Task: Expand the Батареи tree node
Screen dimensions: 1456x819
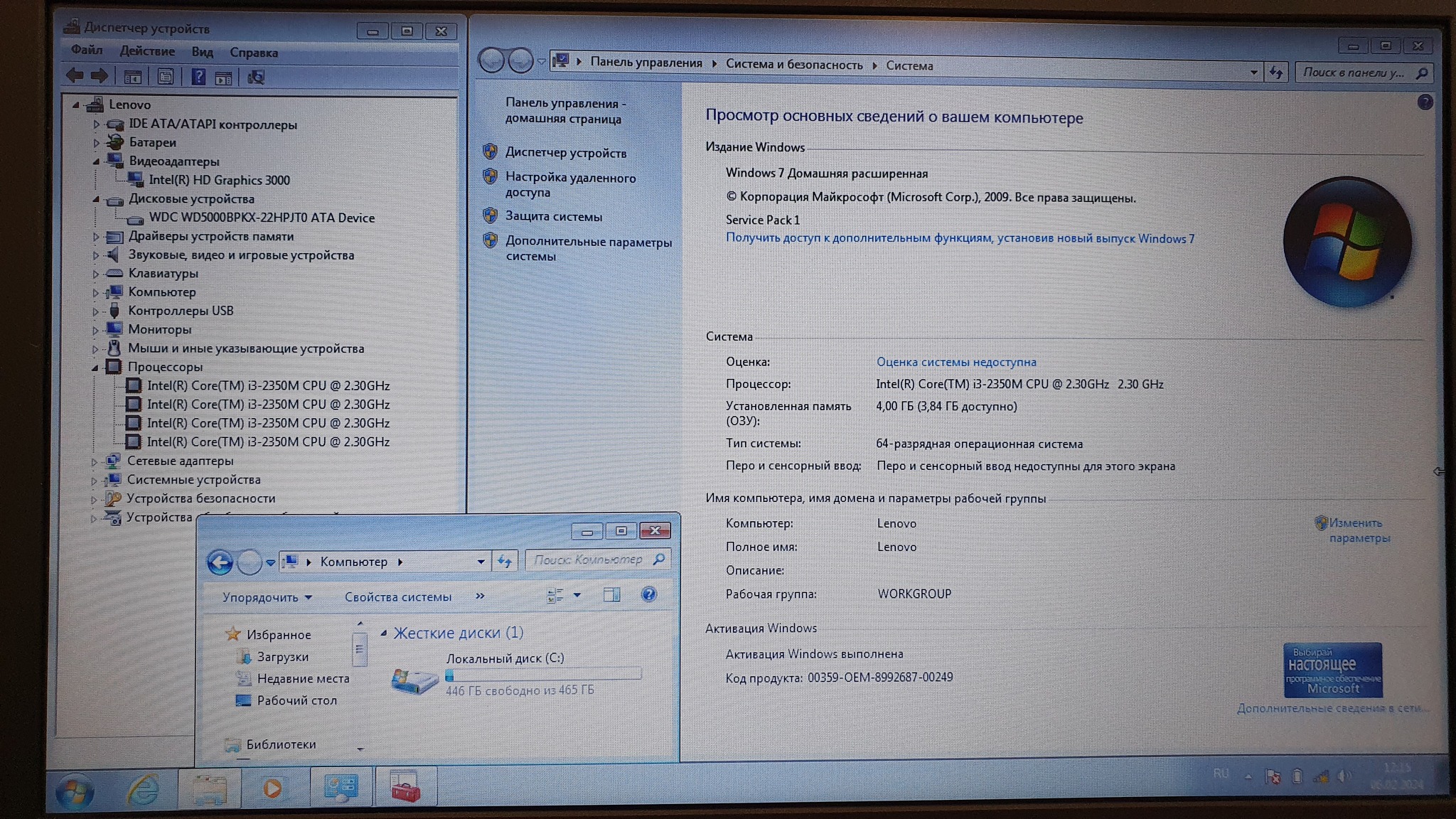Action: 96,143
